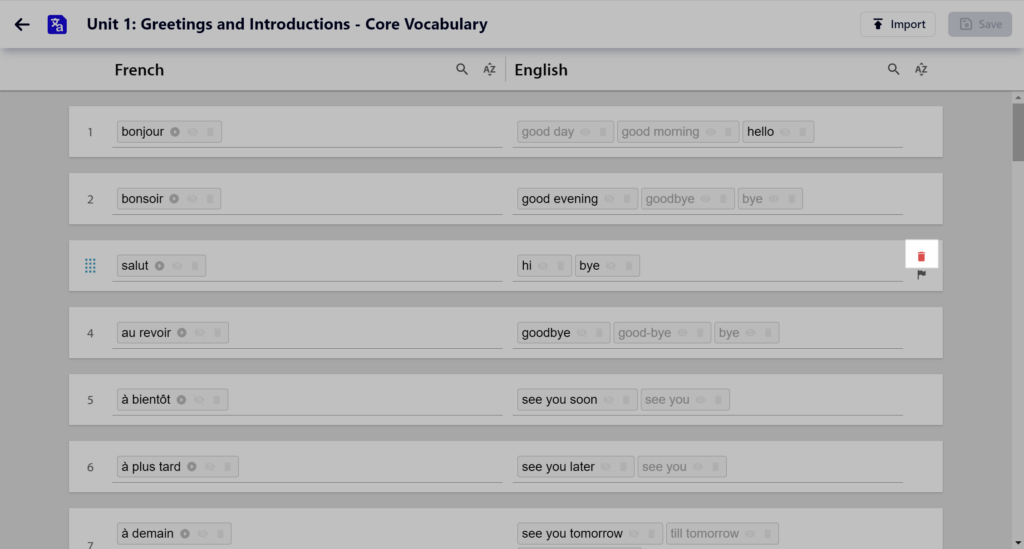Open search in the French column
1024x549 pixels.
click(462, 69)
